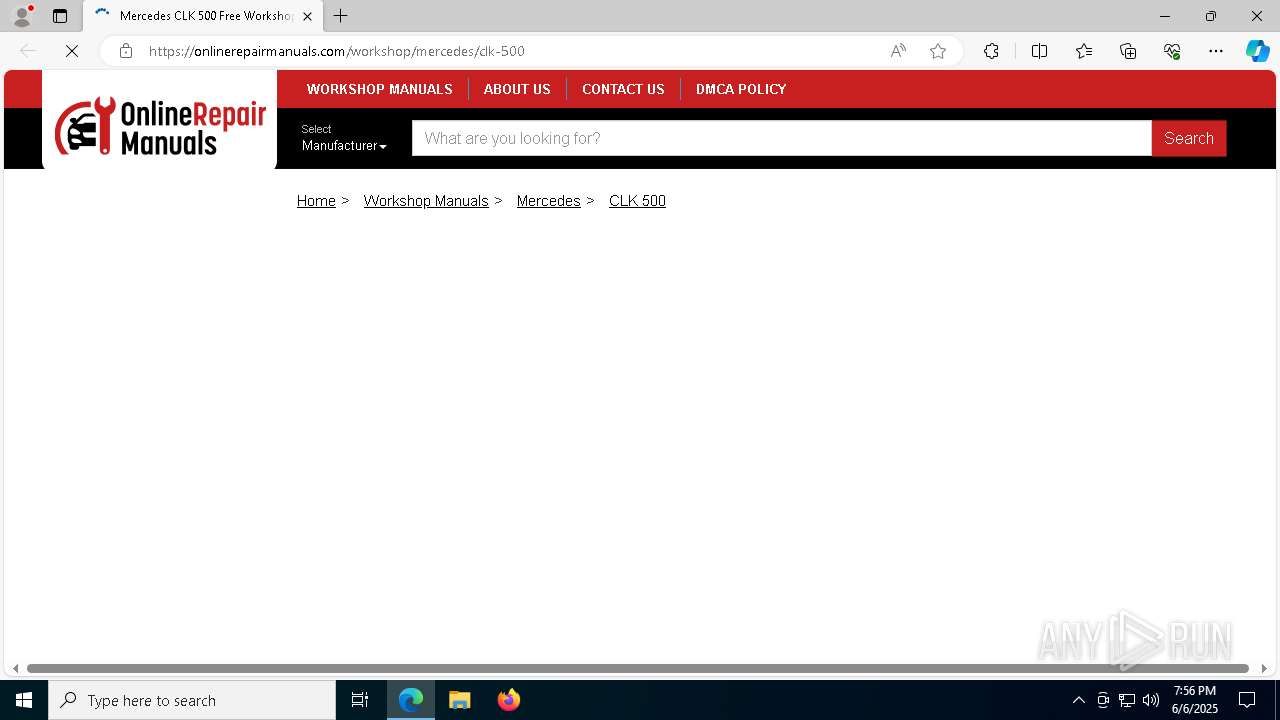Click the Meet Now tray icon
This screenshot has width=1280, height=720.
[x=1103, y=700]
